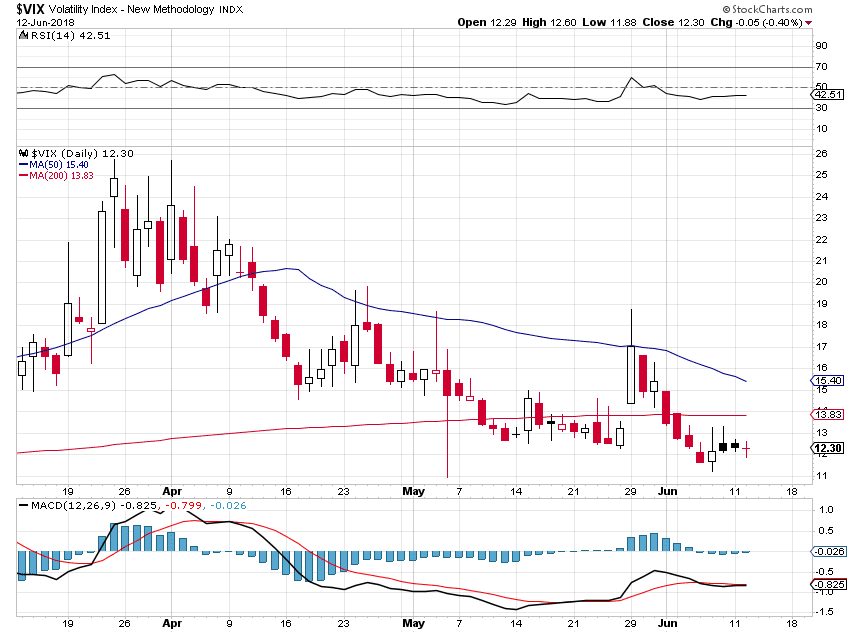Click the -0.026 MACD histogram axis tag
Screen dimensions: 850x633
pyautogui.click(x=828, y=552)
